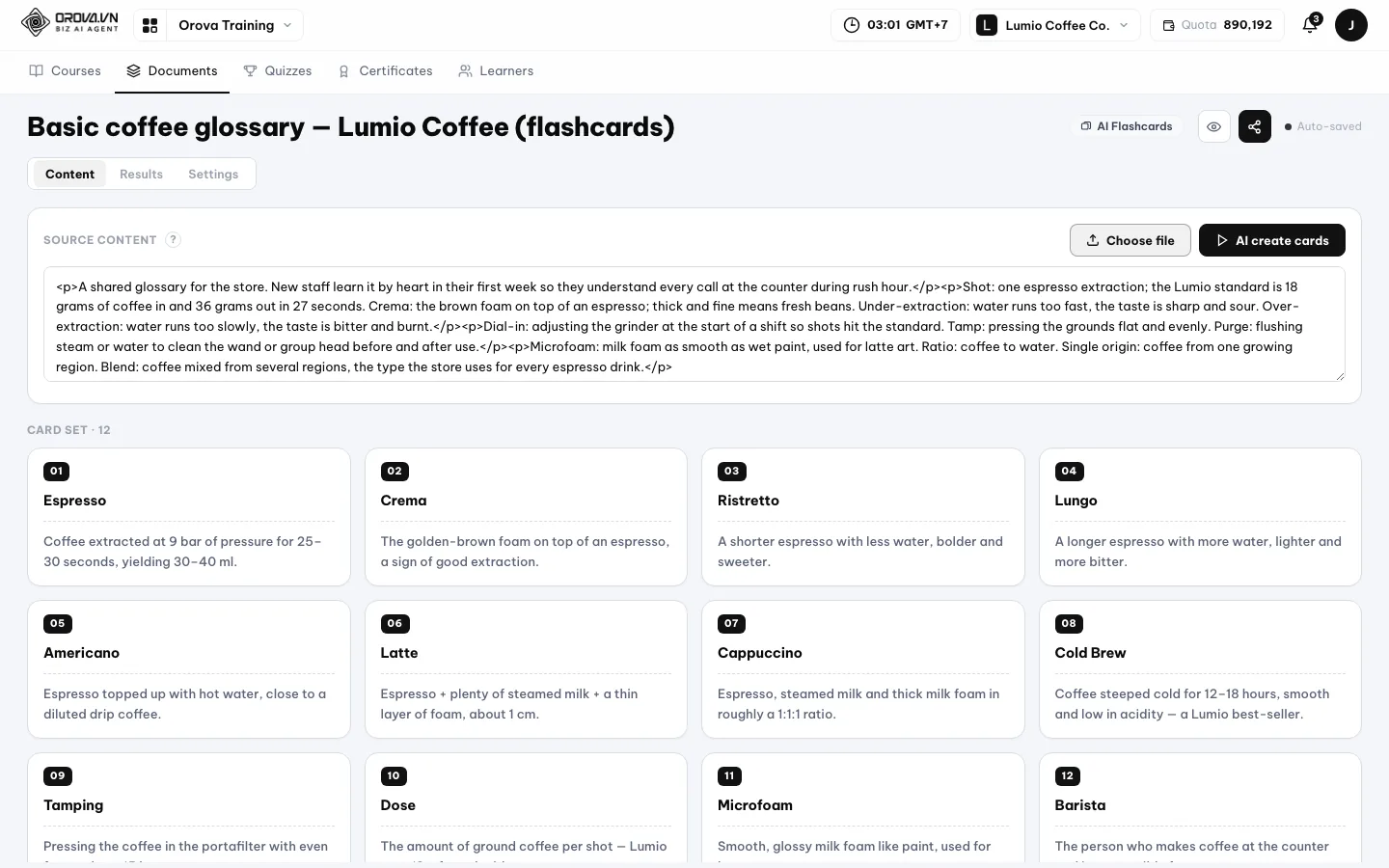The height and width of the screenshot is (868, 1389).
Task: Open the Quizzes tab
Action: [x=278, y=71]
